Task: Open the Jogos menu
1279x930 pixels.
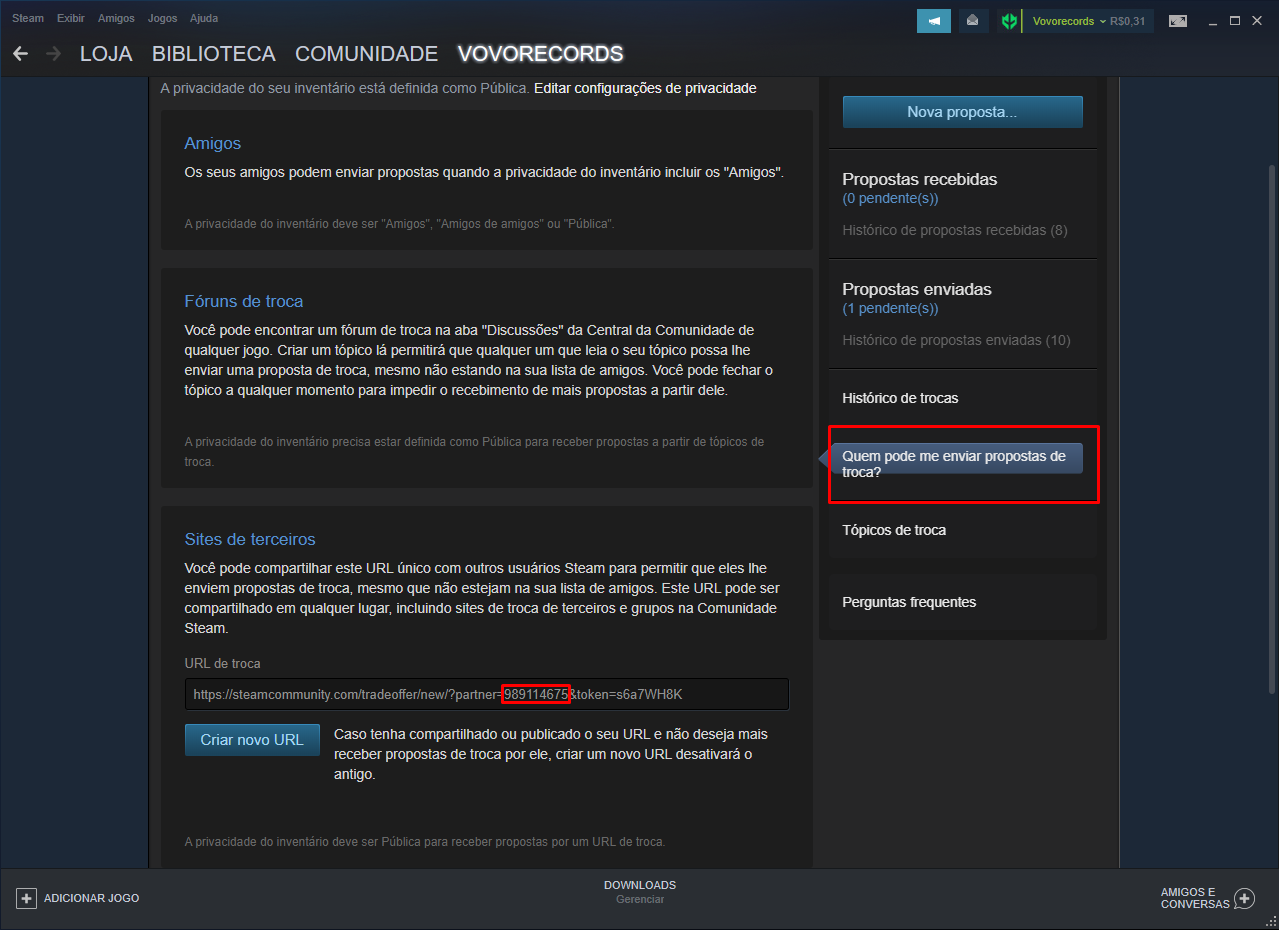Action: (162, 18)
